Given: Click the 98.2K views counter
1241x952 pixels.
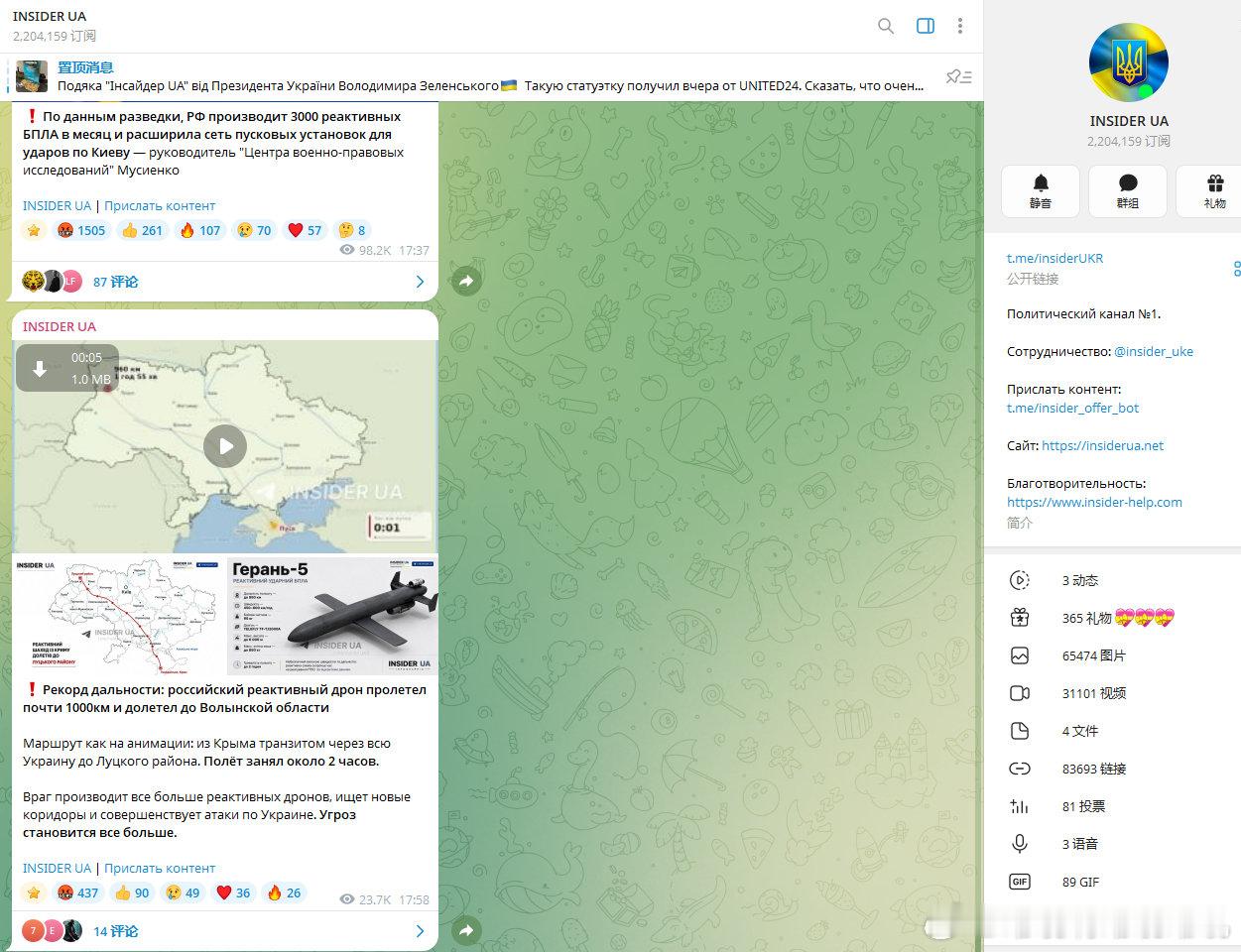Looking at the screenshot, I should [366, 250].
